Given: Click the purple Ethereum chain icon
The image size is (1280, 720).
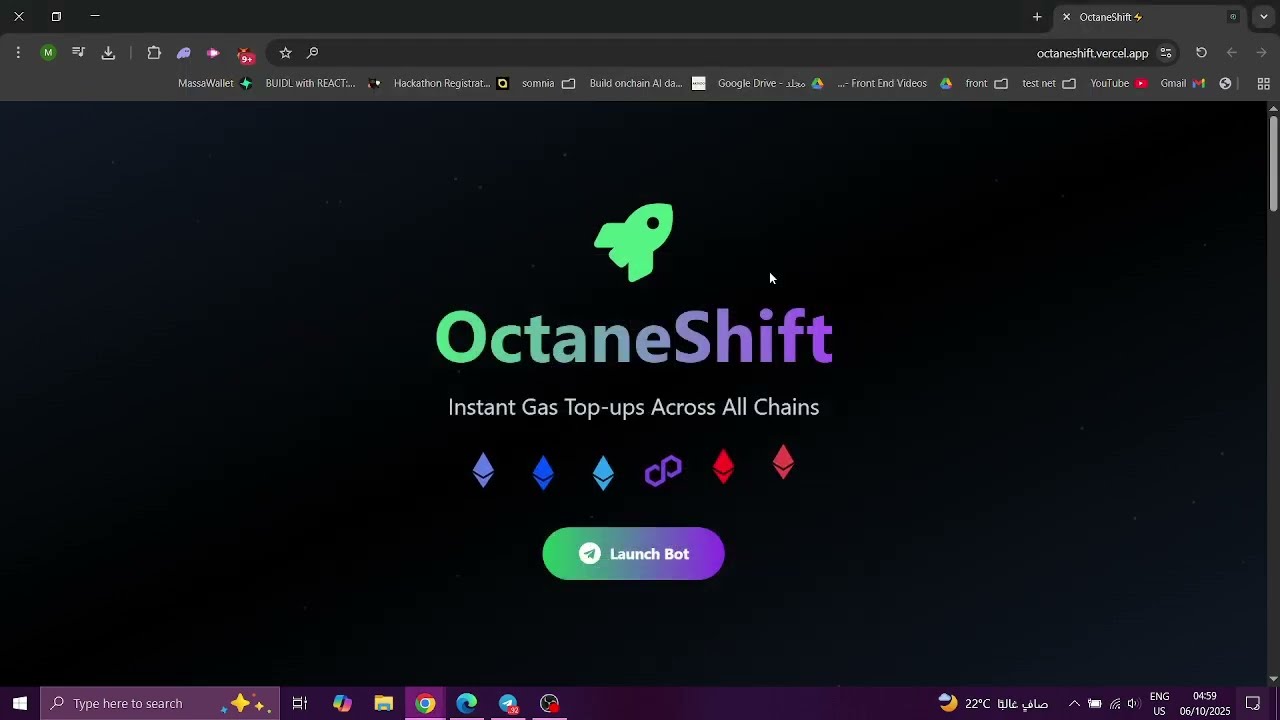Looking at the screenshot, I should pos(483,470).
